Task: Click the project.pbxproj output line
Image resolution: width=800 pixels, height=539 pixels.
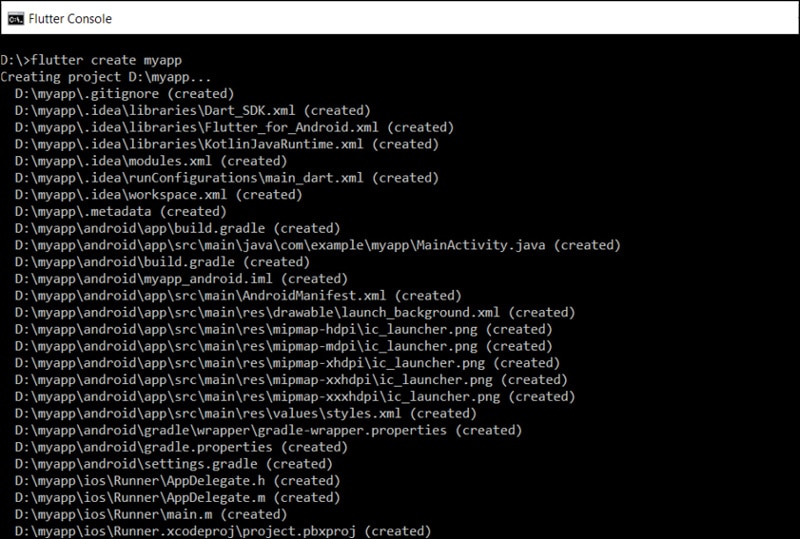Action: point(222,531)
